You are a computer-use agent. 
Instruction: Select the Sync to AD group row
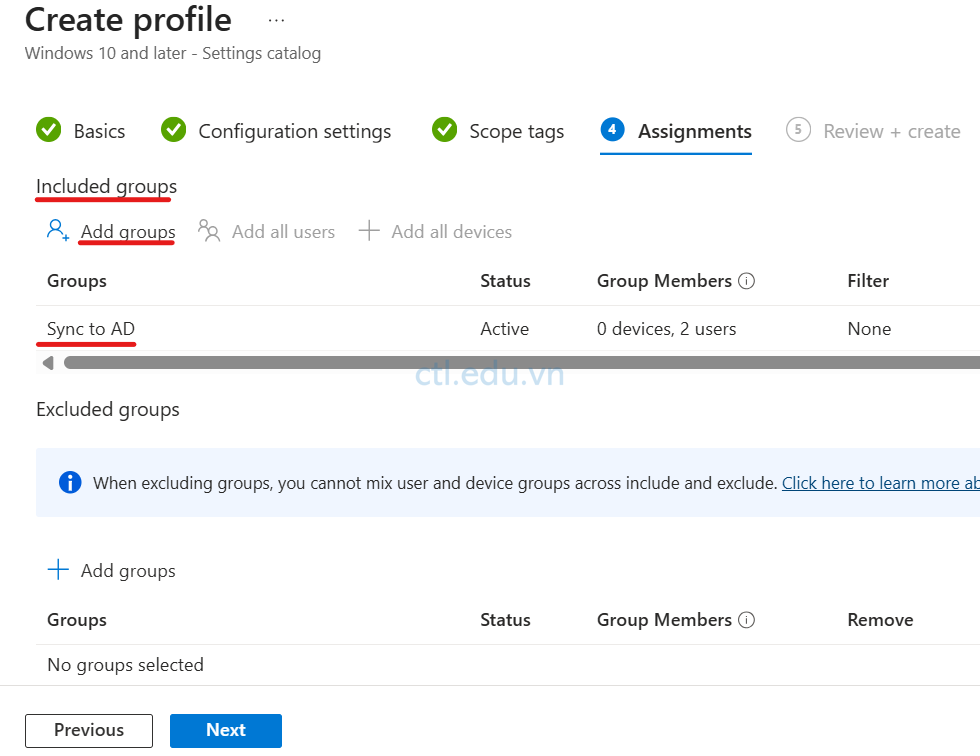(508, 329)
